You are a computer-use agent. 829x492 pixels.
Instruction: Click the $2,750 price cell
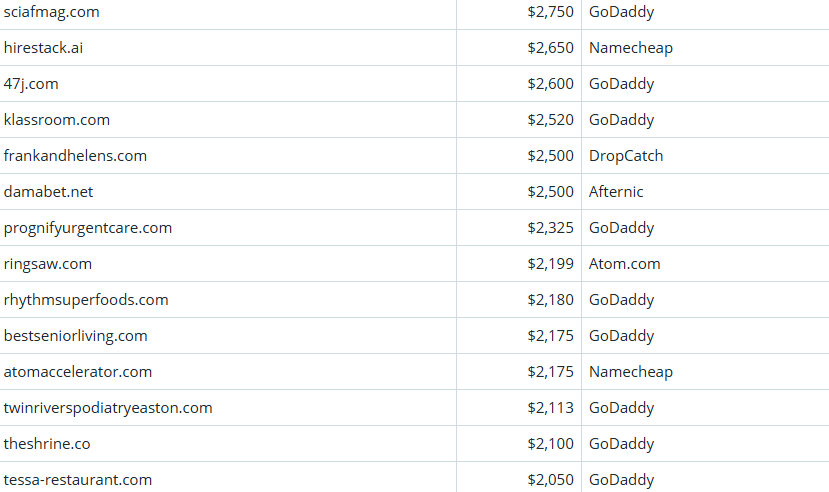pos(550,12)
